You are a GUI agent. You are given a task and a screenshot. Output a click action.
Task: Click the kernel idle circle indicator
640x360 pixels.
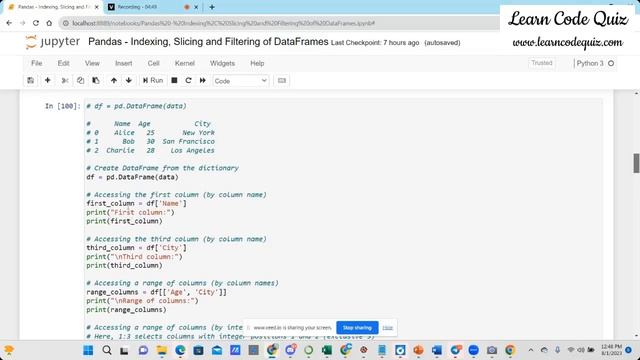(x=611, y=63)
